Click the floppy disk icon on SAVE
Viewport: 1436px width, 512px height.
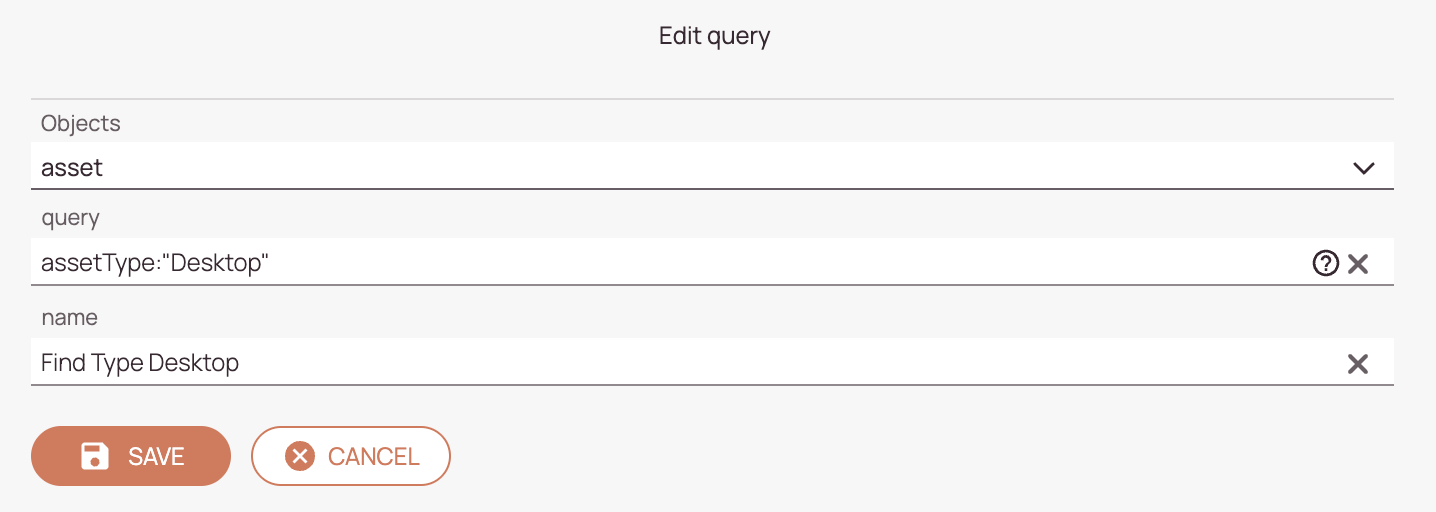click(95, 456)
